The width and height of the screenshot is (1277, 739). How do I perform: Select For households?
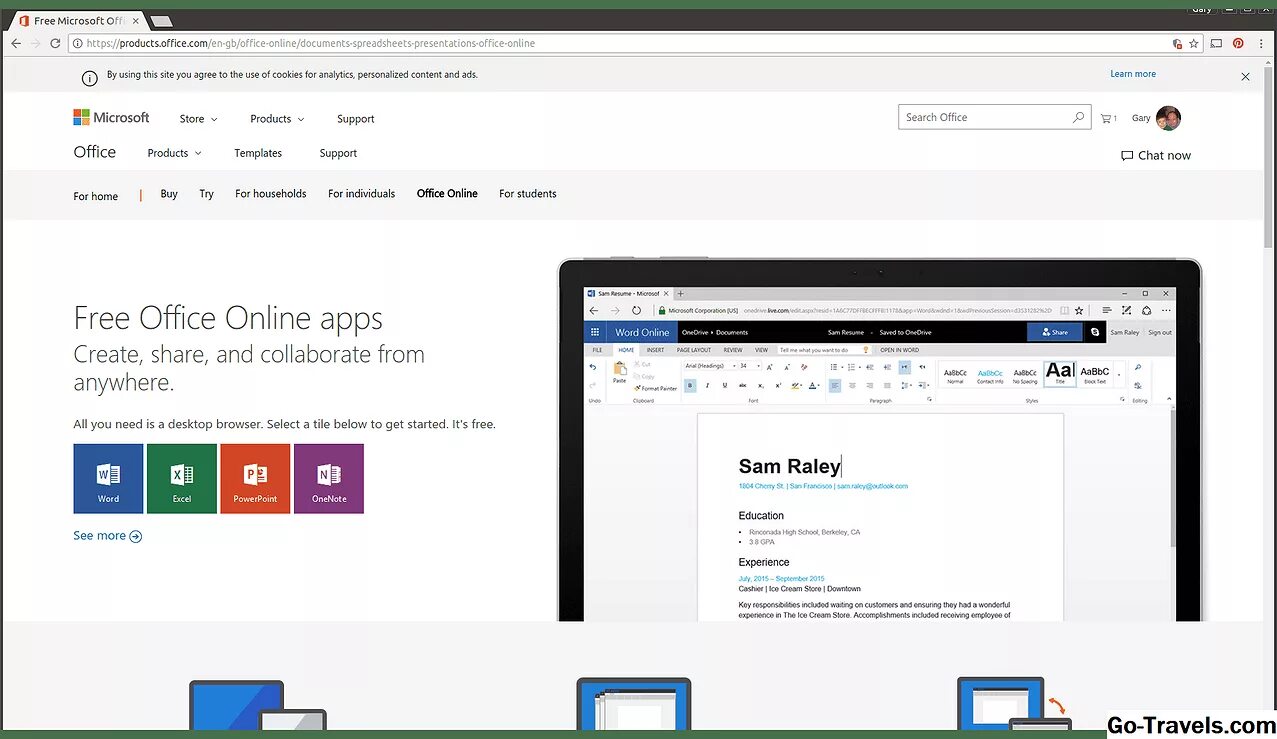click(271, 194)
